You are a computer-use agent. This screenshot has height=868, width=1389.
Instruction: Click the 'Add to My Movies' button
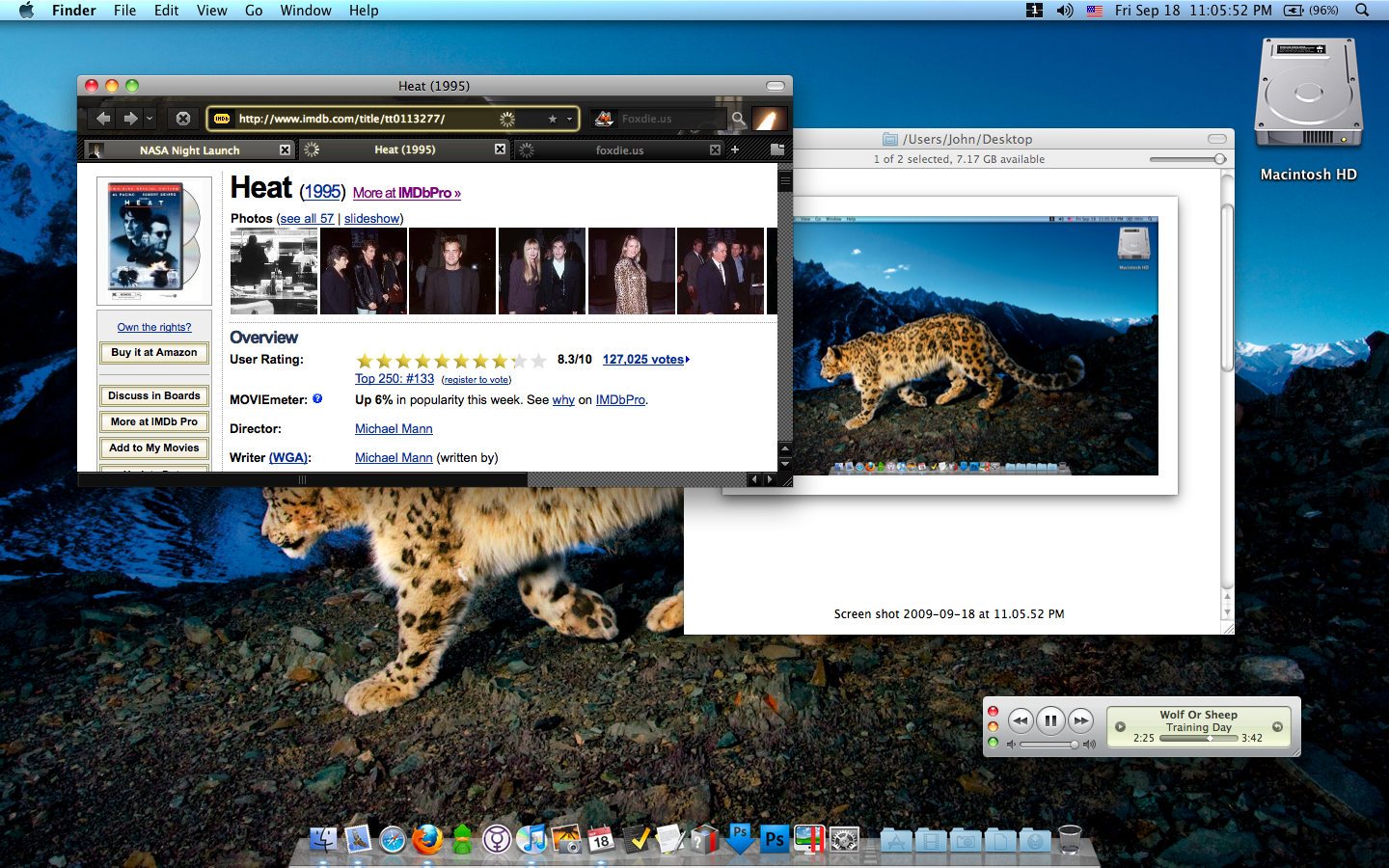pos(154,448)
